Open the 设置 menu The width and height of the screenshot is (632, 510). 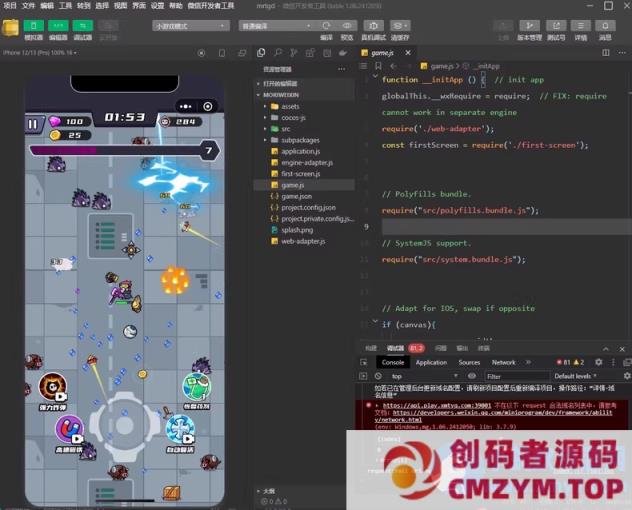[x=157, y=6]
